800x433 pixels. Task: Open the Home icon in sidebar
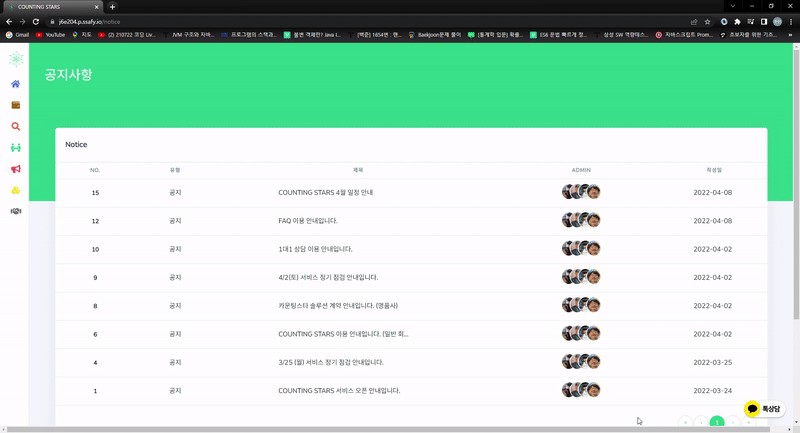pos(16,84)
